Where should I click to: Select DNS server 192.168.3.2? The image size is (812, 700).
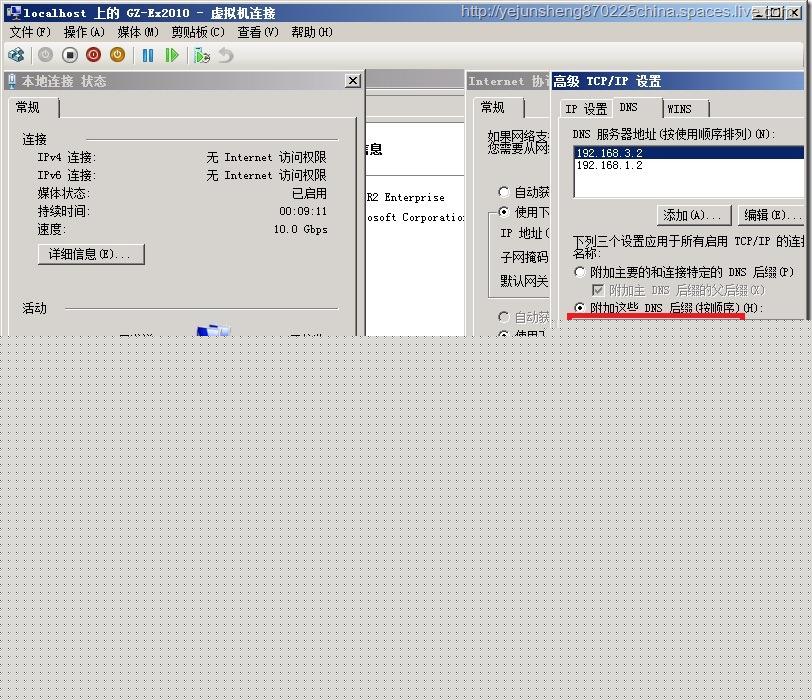(x=689, y=153)
